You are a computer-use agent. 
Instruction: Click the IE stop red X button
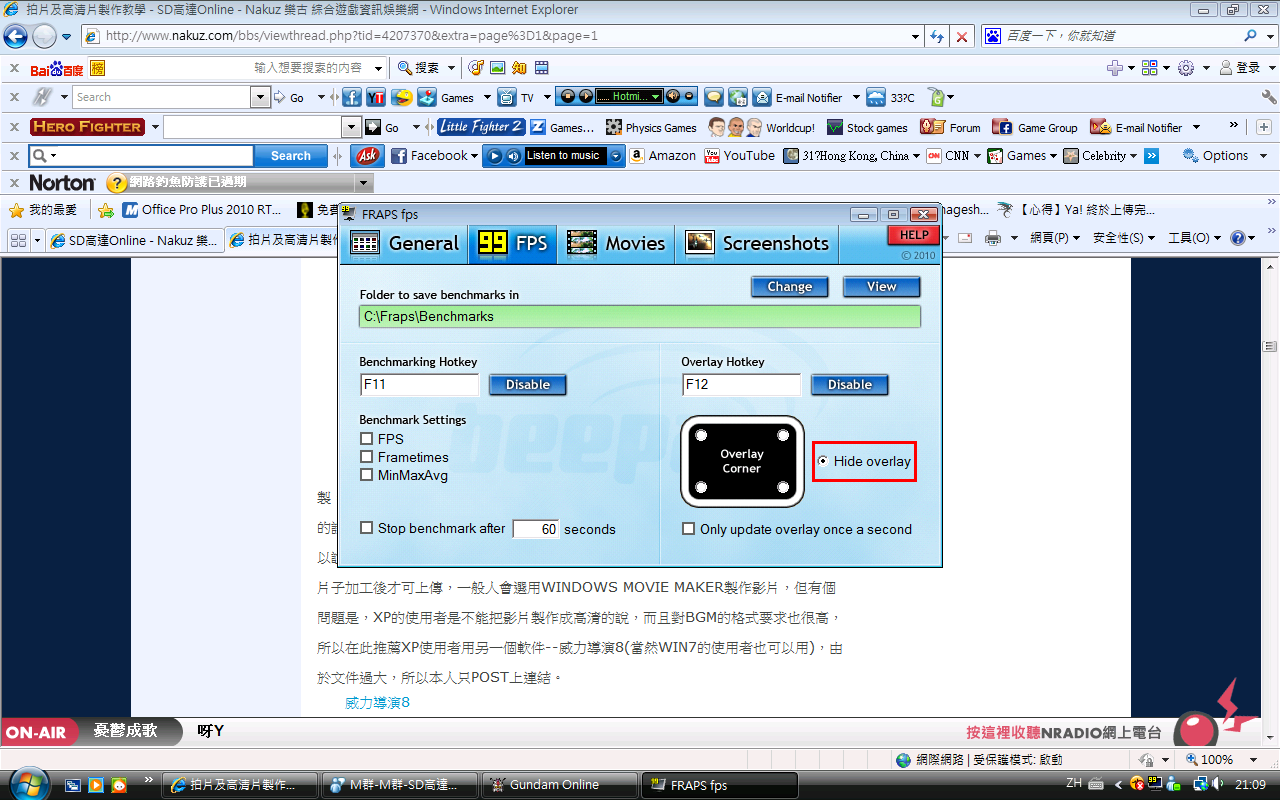tap(962, 36)
